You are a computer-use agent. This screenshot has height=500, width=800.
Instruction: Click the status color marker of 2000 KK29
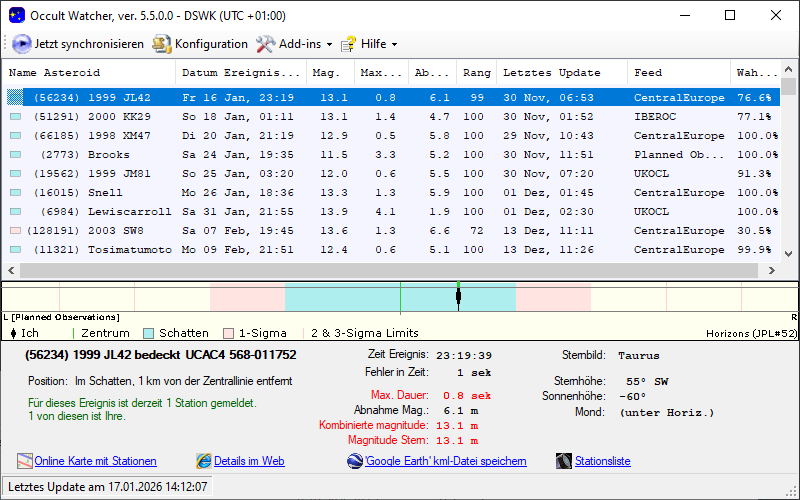coord(16,116)
